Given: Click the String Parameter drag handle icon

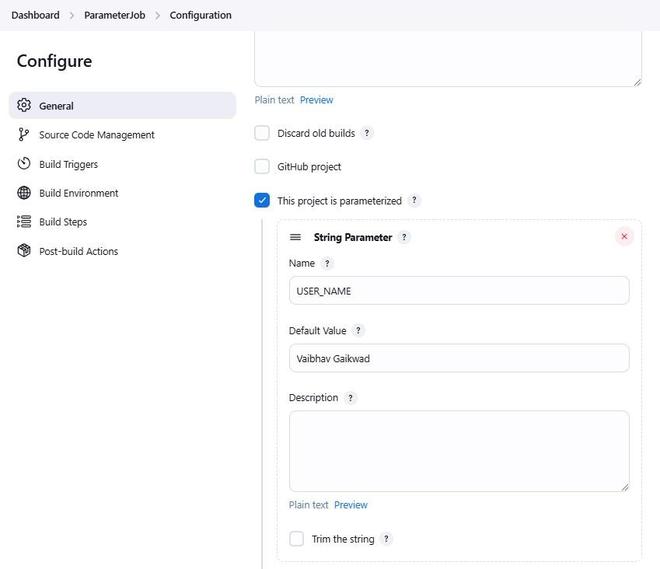Looking at the screenshot, I should pyautogui.click(x=295, y=237).
